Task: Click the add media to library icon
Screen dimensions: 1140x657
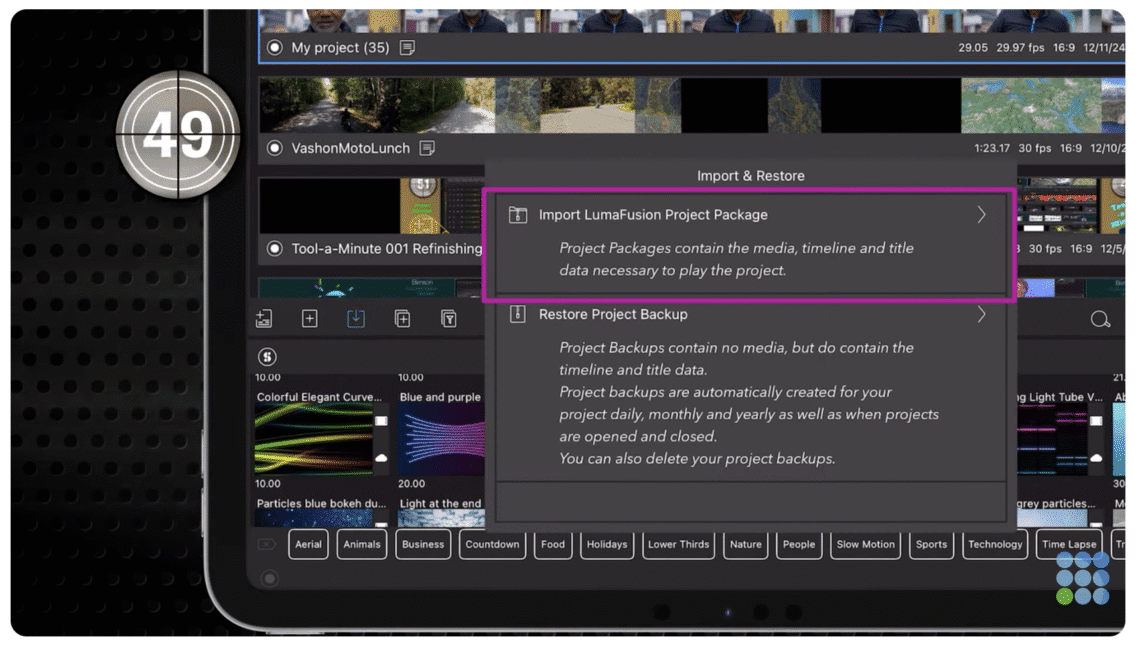Action: point(264,319)
